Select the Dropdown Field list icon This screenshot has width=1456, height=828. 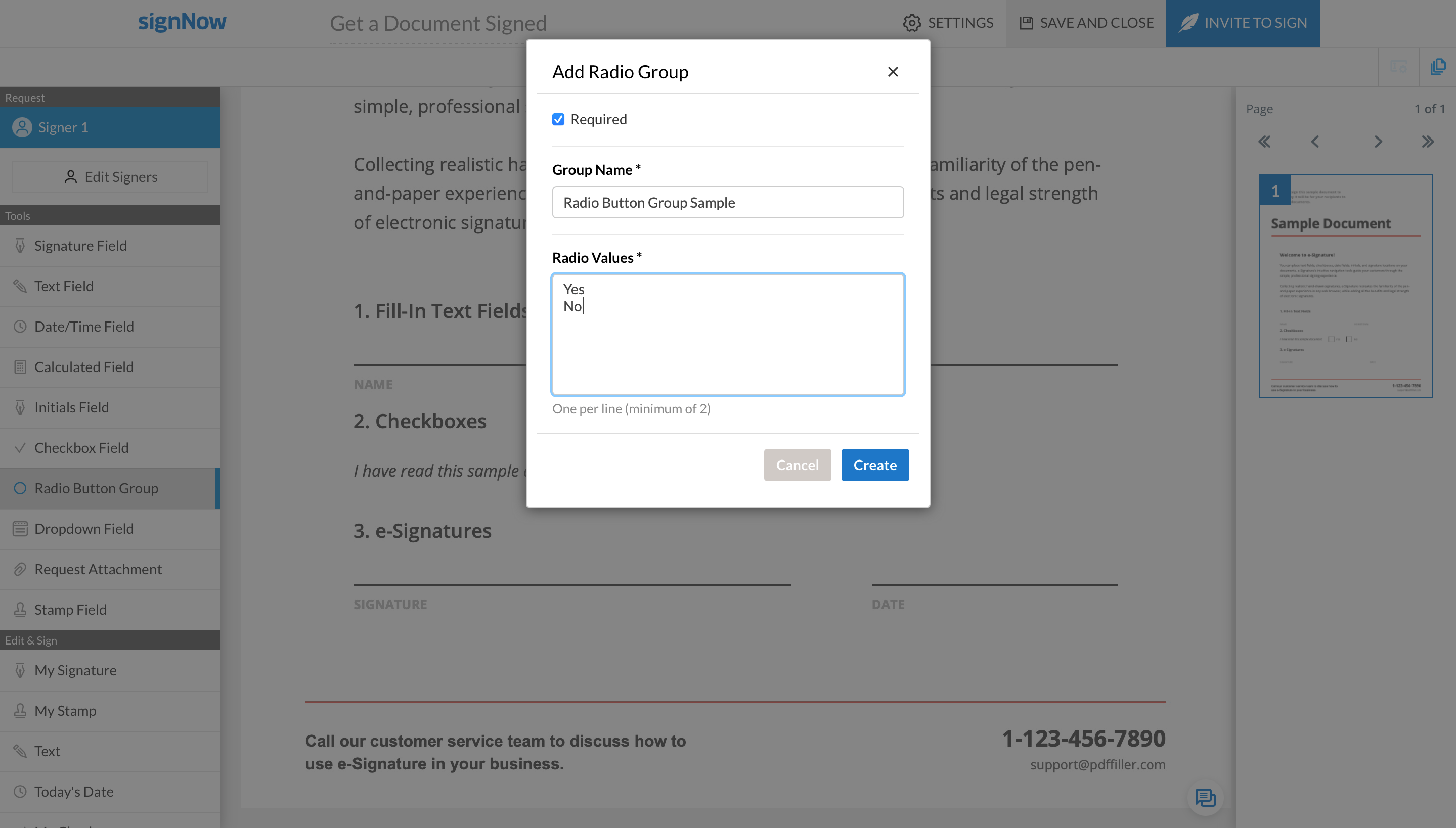click(20, 528)
